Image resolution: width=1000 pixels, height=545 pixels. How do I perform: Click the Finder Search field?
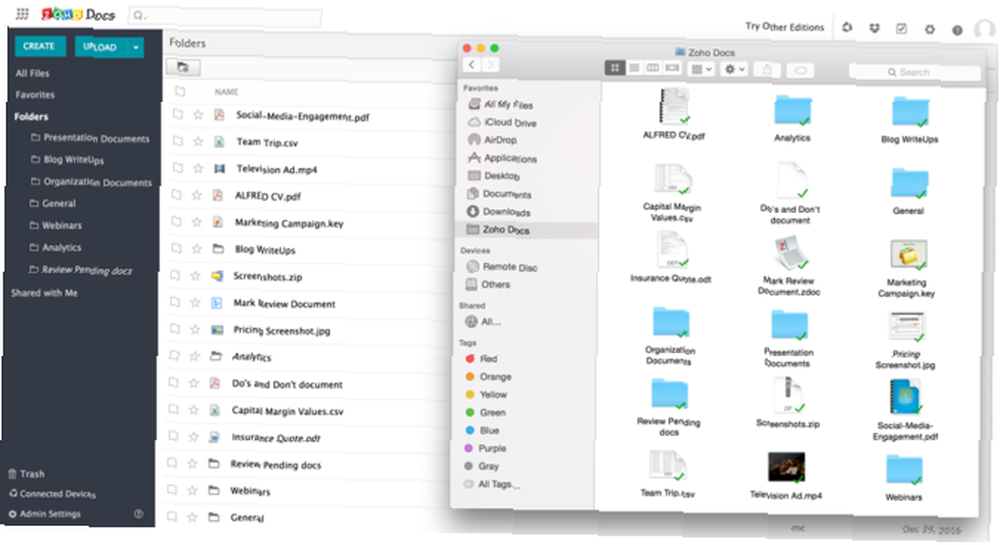pyautogui.click(x=915, y=72)
